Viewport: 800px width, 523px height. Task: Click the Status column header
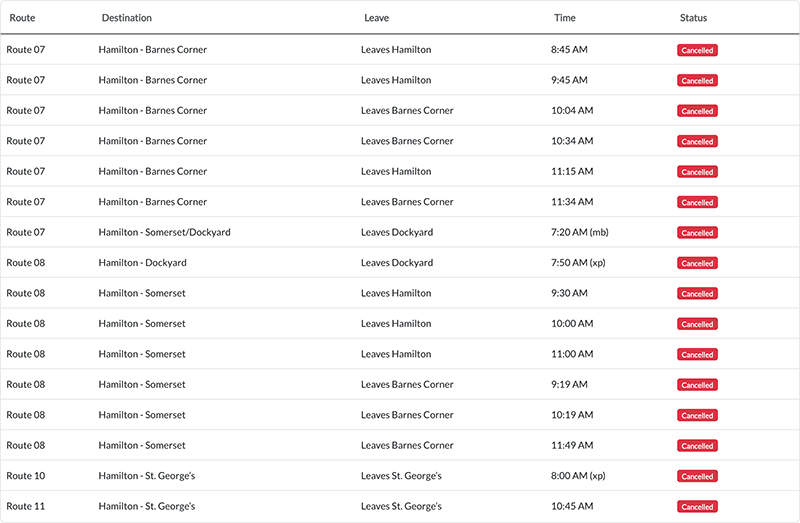point(693,18)
